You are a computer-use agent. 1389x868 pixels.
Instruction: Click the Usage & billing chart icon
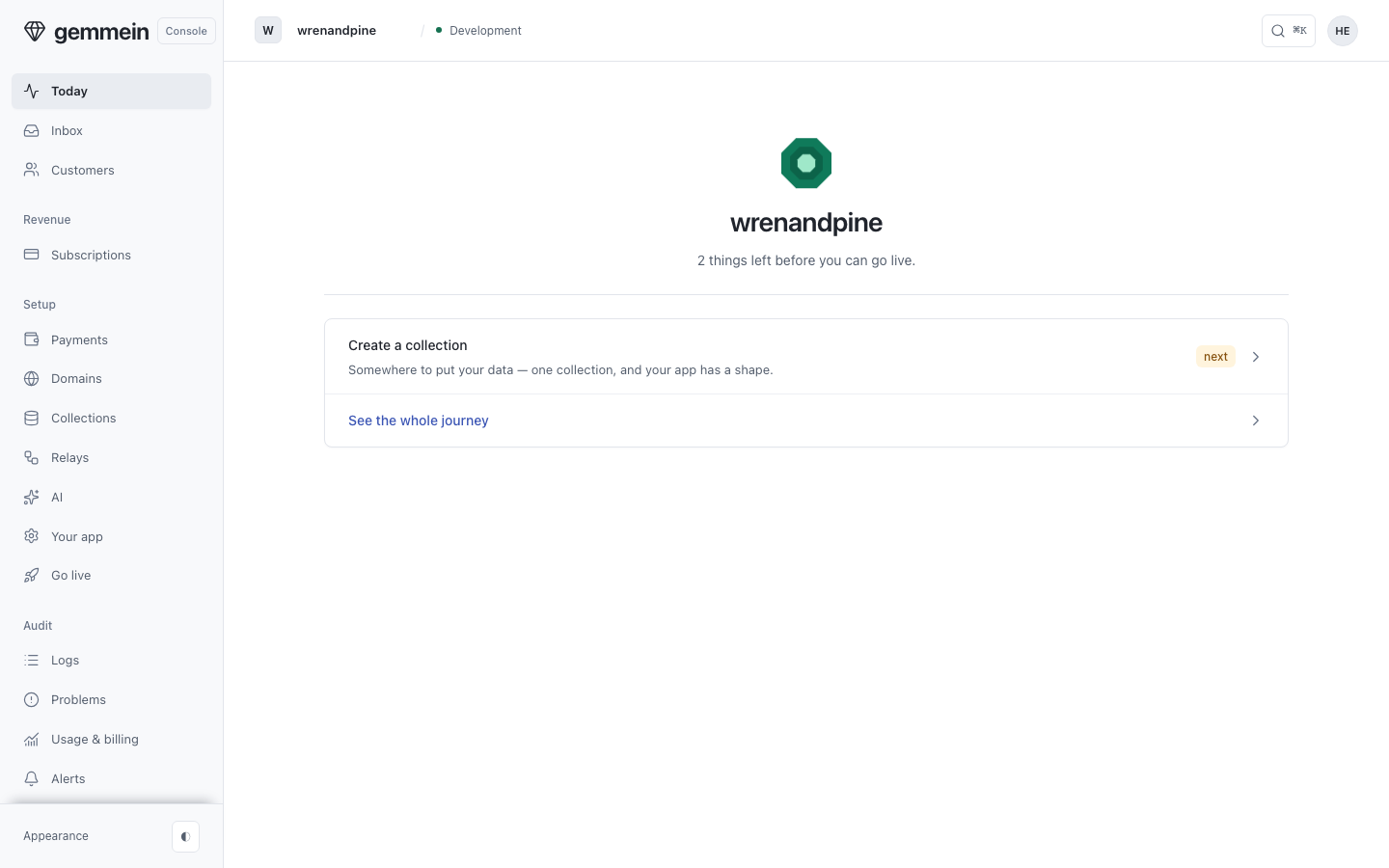32,740
